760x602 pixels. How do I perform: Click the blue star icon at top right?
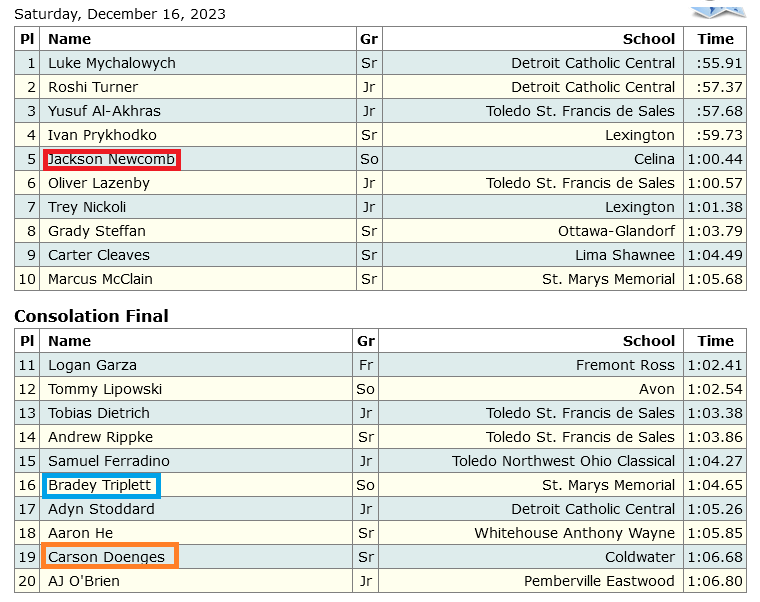coord(718,10)
